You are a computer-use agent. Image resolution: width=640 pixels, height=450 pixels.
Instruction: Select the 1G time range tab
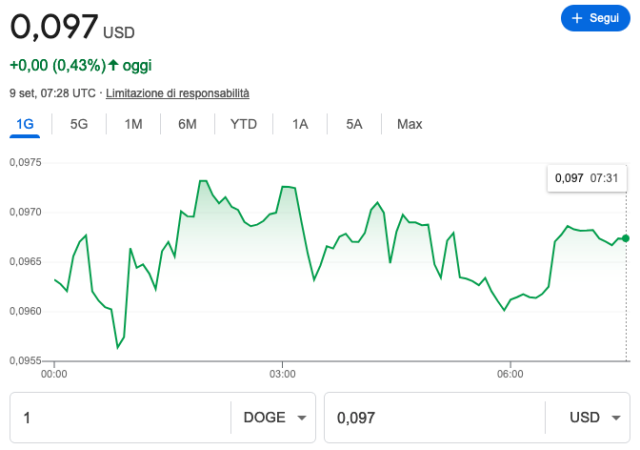point(25,124)
